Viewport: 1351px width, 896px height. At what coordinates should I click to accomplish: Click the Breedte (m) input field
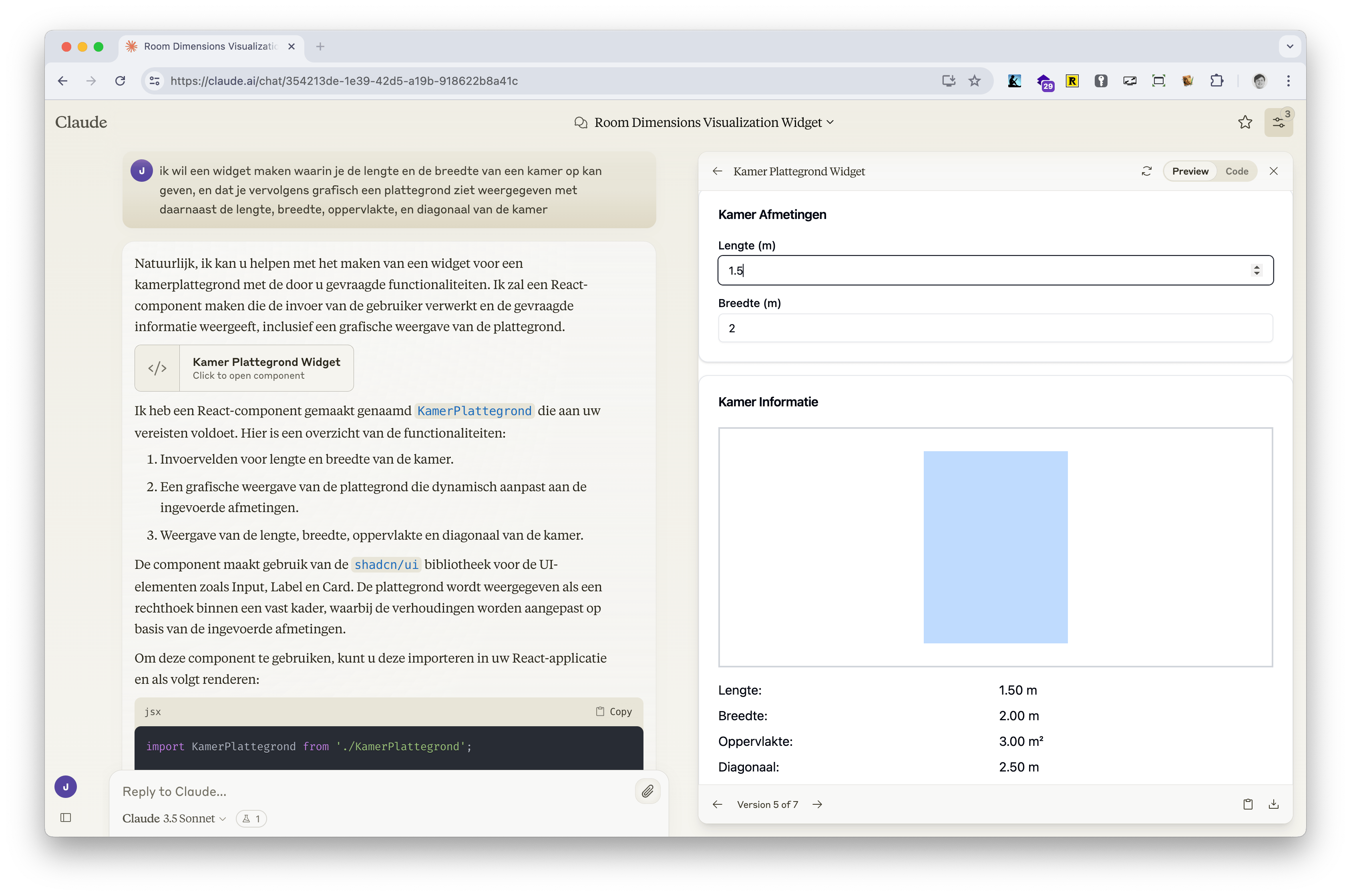995,328
